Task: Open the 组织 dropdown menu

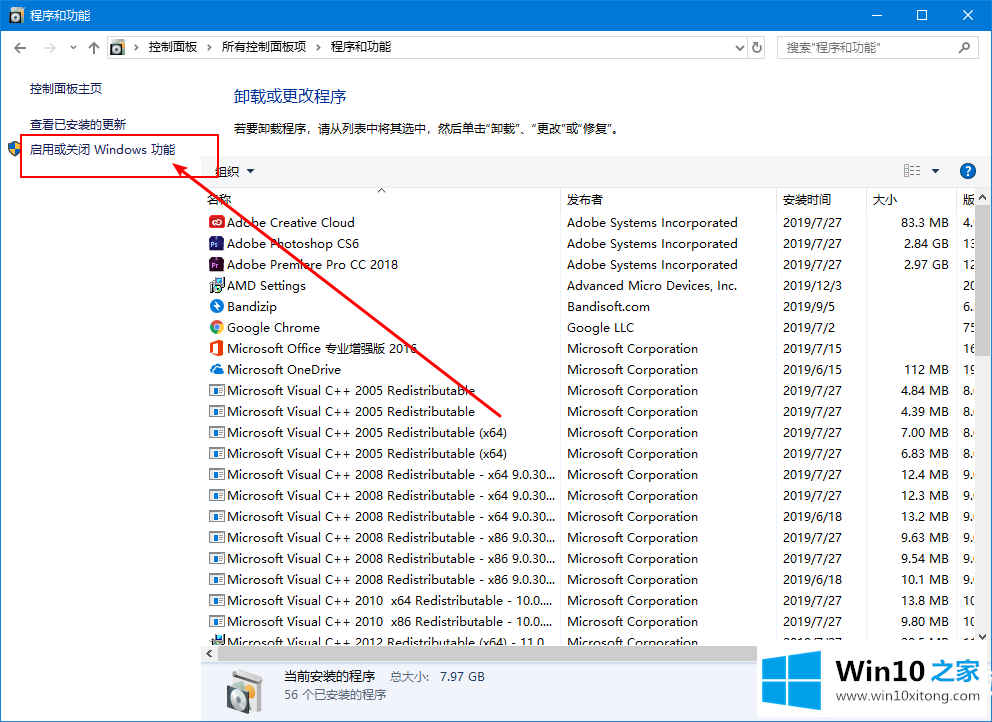Action: [234, 171]
